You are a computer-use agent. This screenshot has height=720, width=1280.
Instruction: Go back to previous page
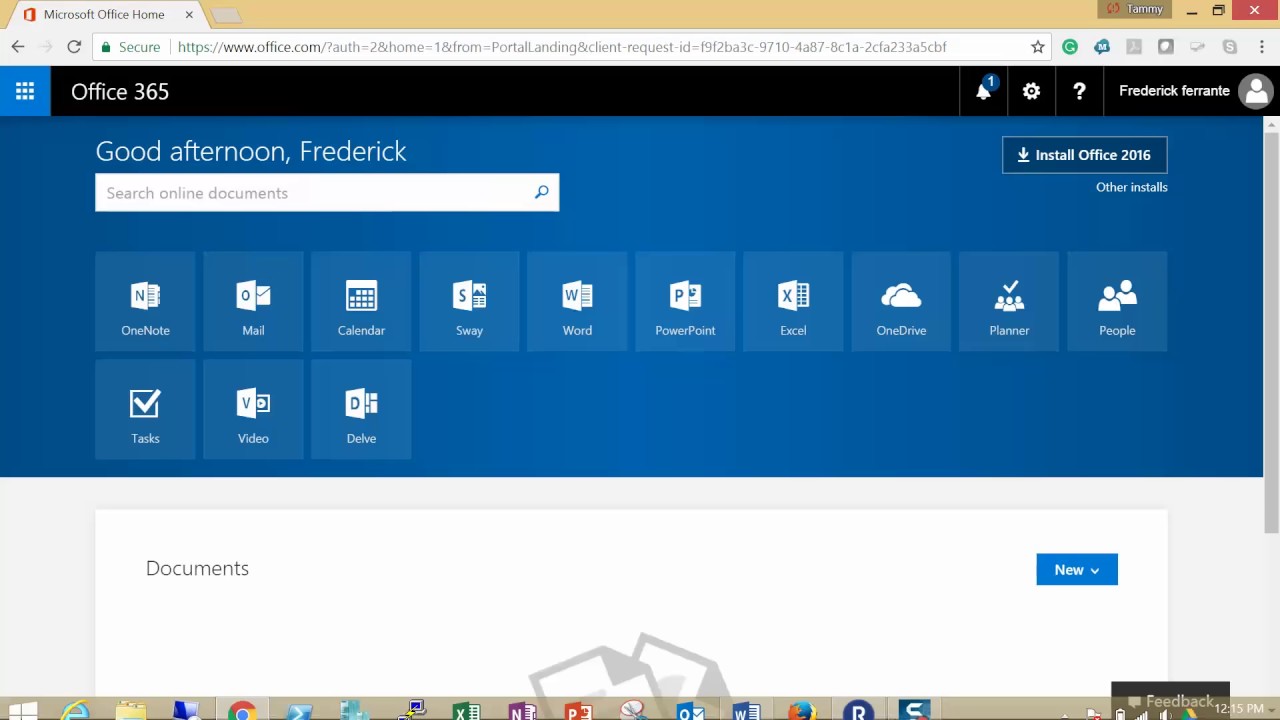pyautogui.click(x=18, y=47)
